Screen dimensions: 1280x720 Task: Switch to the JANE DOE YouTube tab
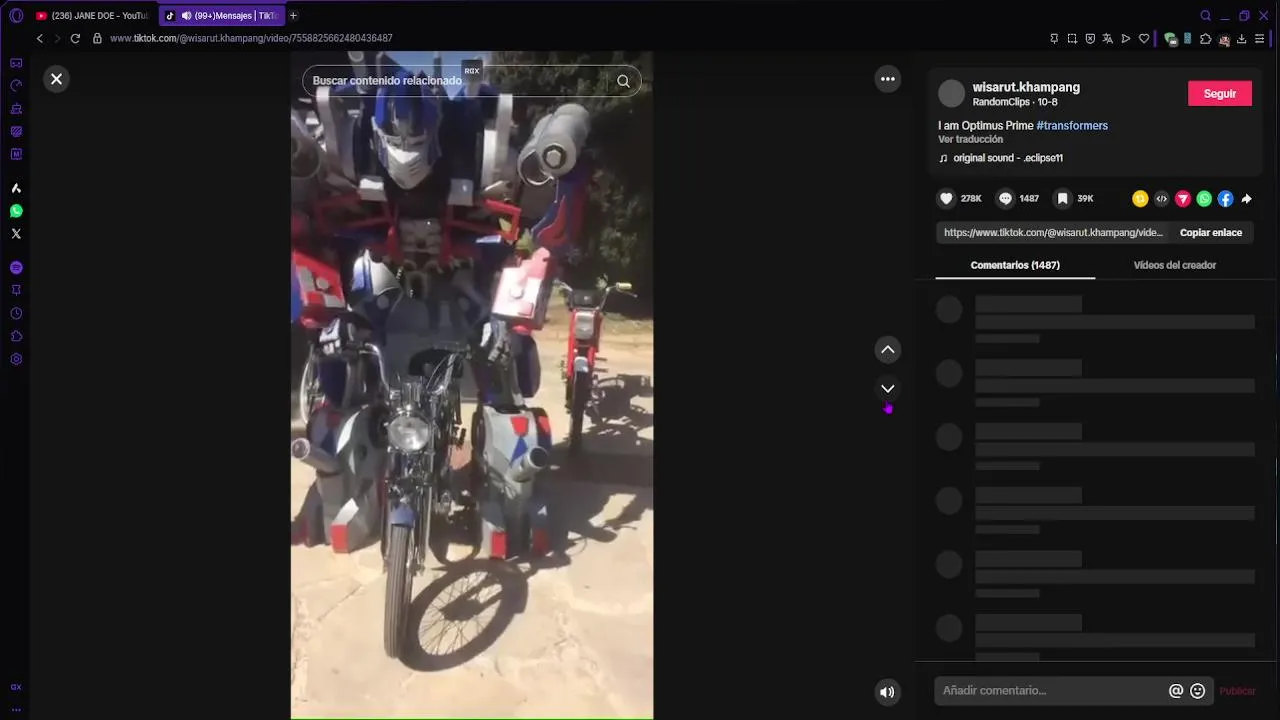click(92, 16)
